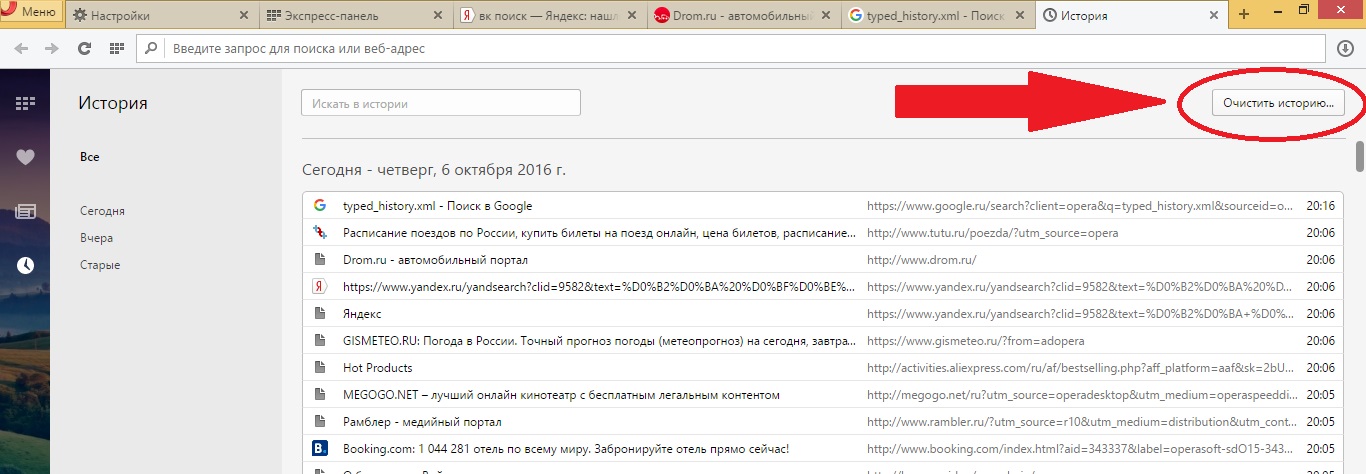Image resolution: width=1366 pixels, height=474 pixels.
Task: Switch to the typed_history.xml tab
Action: click(x=935, y=15)
